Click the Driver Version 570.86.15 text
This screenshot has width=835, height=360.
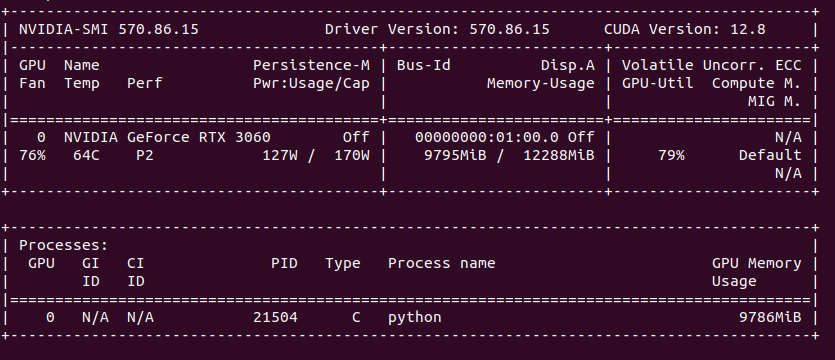tap(437, 29)
